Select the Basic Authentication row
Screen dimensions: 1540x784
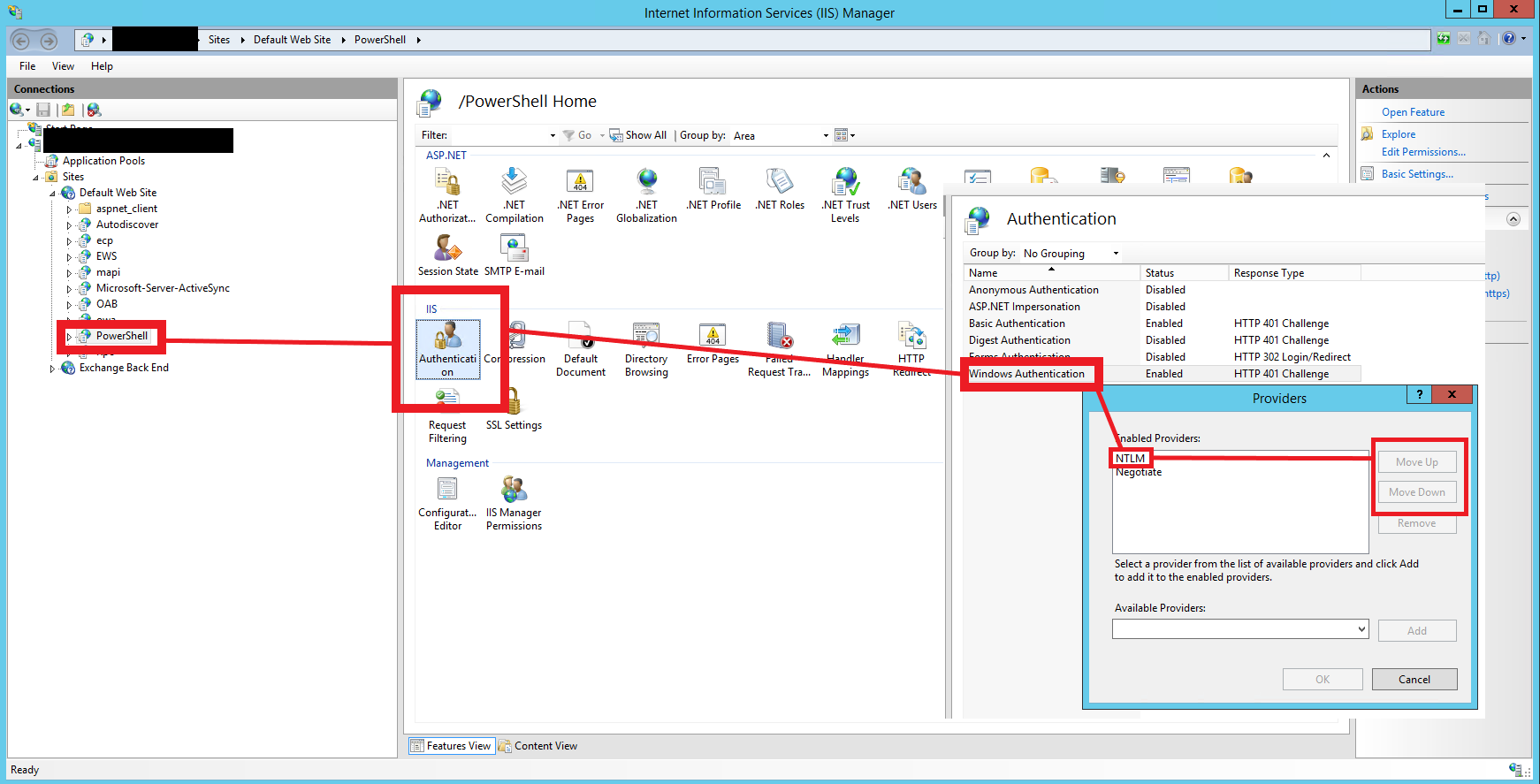tap(1162, 323)
